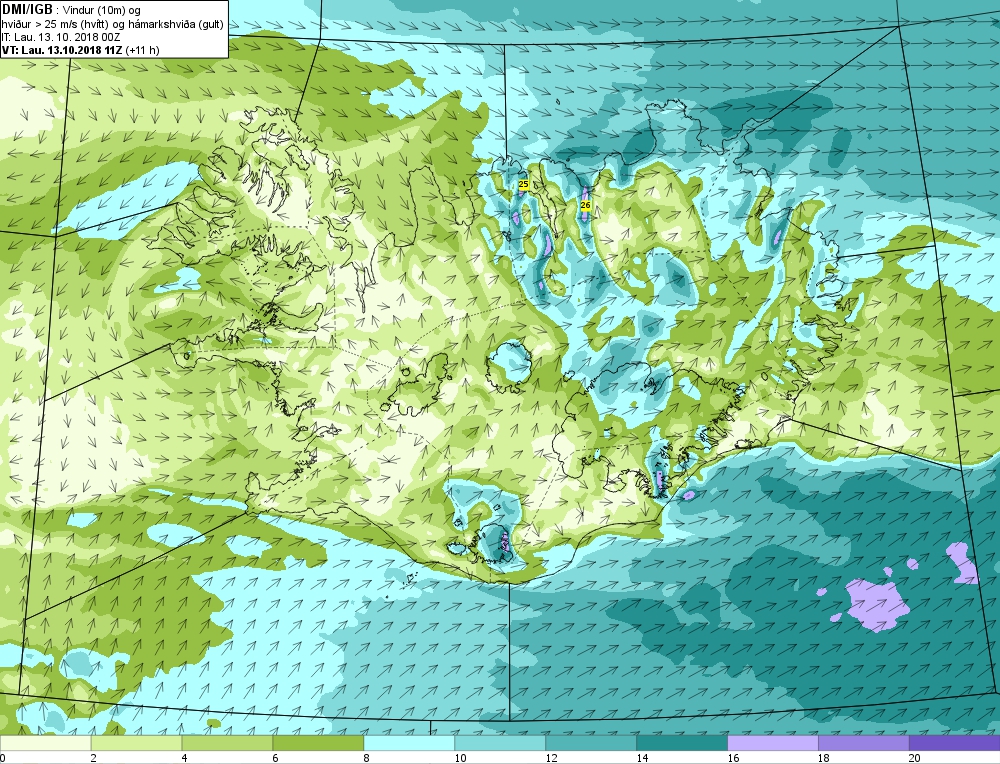Image resolution: width=1000 pixels, height=764 pixels.
Task: Choose the 14–16 dark teal legend swatch
Action: (682, 743)
